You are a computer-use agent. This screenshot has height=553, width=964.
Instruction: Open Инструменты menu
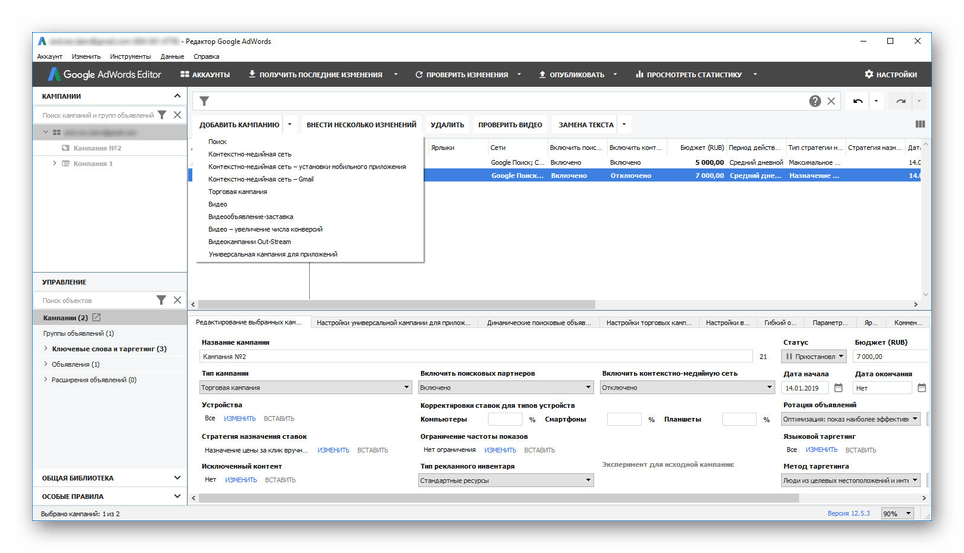[130, 57]
